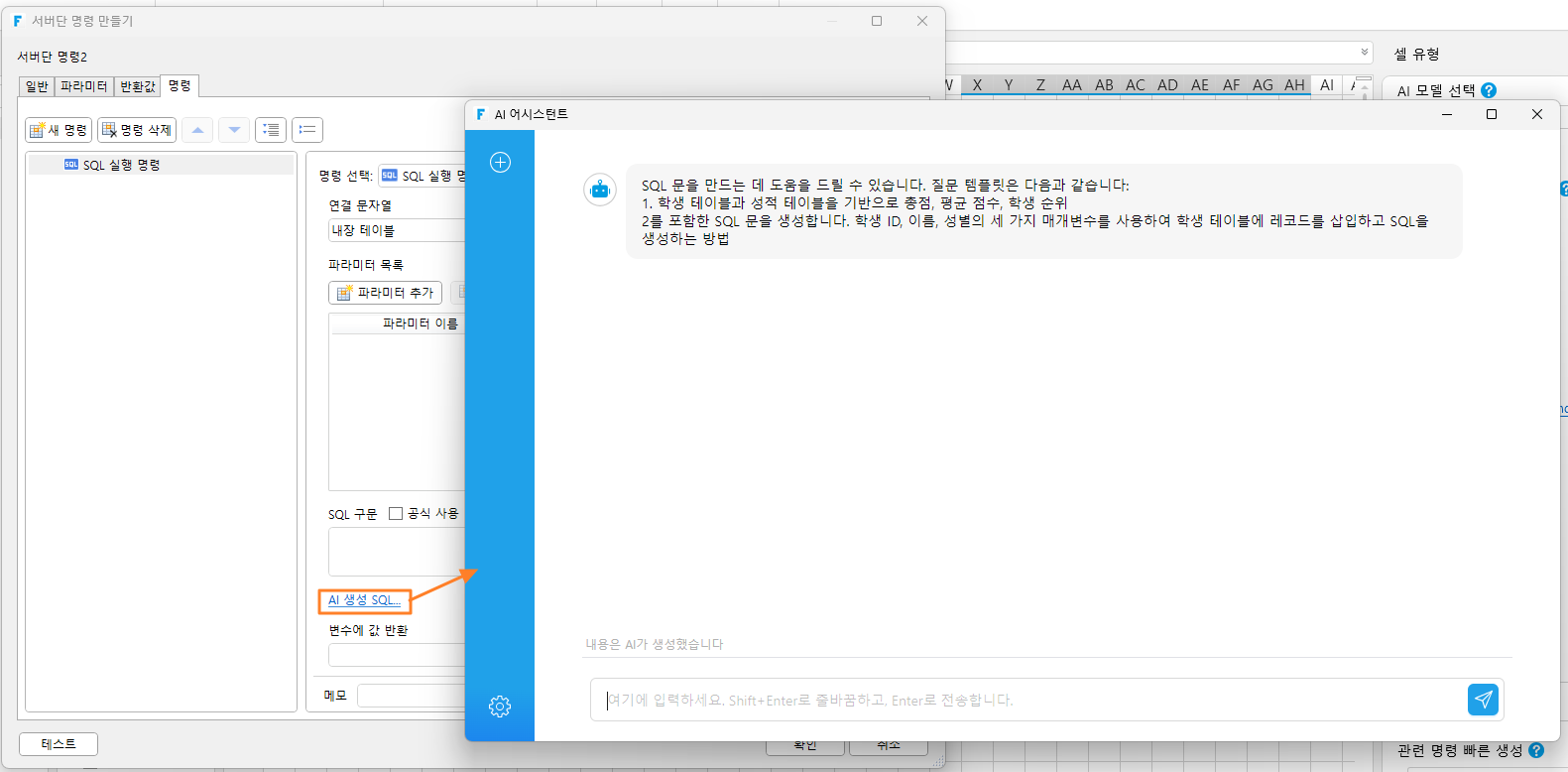Click the 파라미터 추가 button
The width and height of the screenshot is (1568, 772).
click(x=385, y=293)
